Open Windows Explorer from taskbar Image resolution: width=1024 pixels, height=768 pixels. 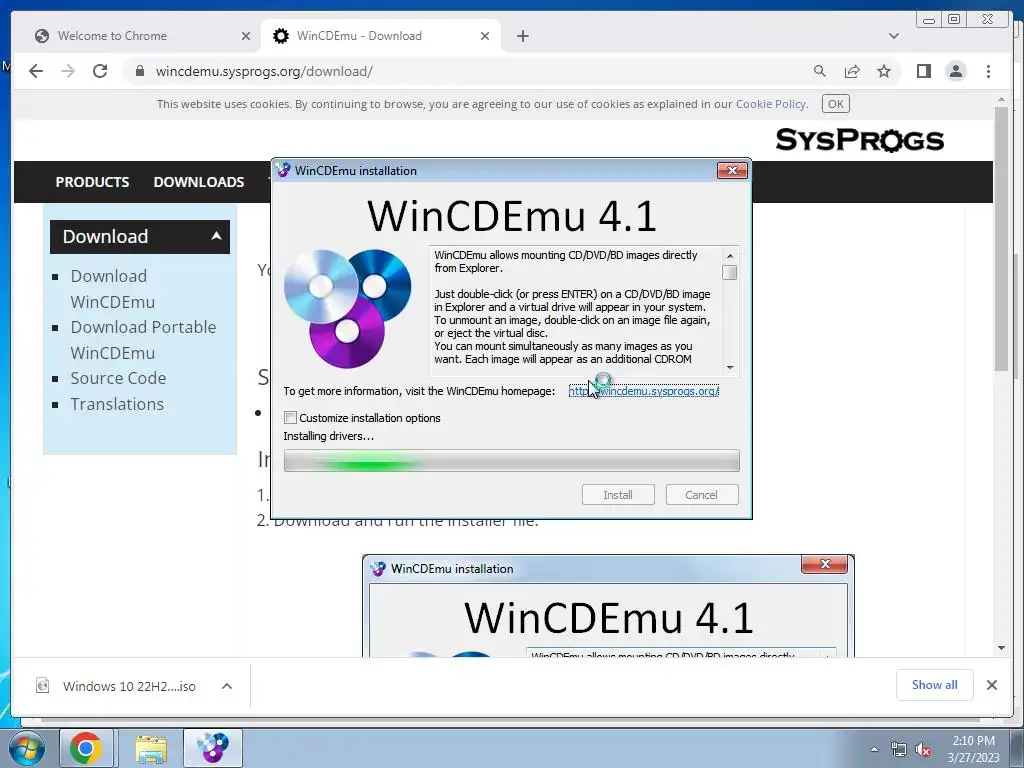151,748
